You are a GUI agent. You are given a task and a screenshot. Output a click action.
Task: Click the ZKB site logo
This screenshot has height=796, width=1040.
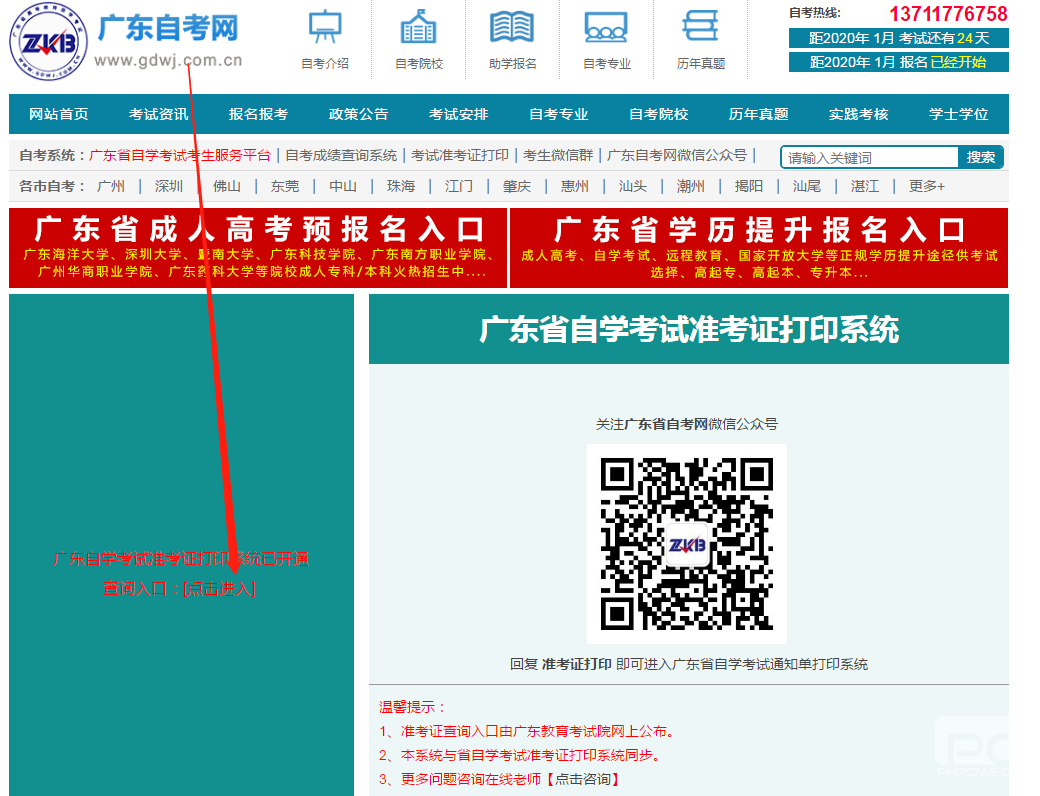click(x=42, y=42)
